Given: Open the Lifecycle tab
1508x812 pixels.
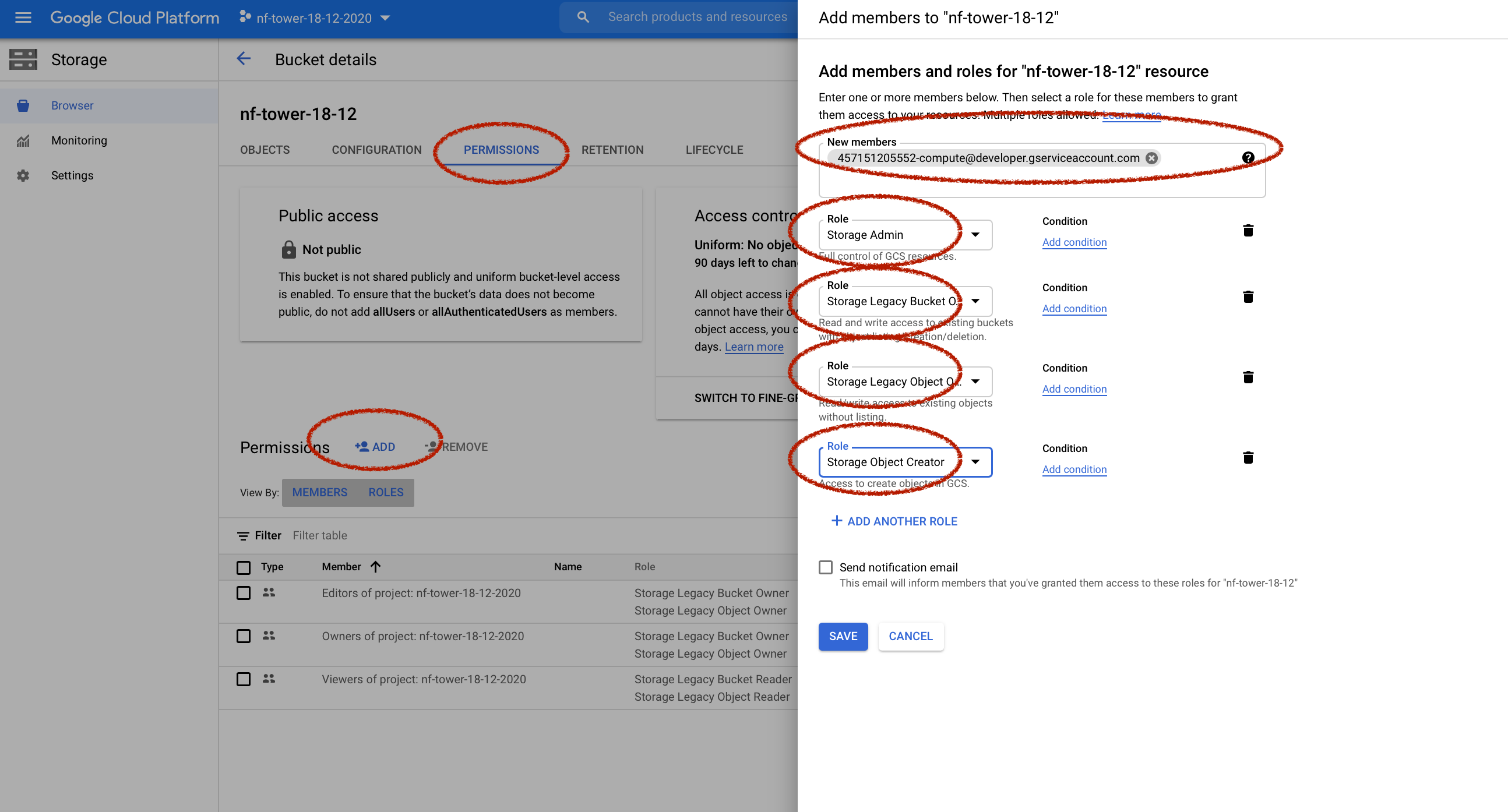Looking at the screenshot, I should click(714, 150).
